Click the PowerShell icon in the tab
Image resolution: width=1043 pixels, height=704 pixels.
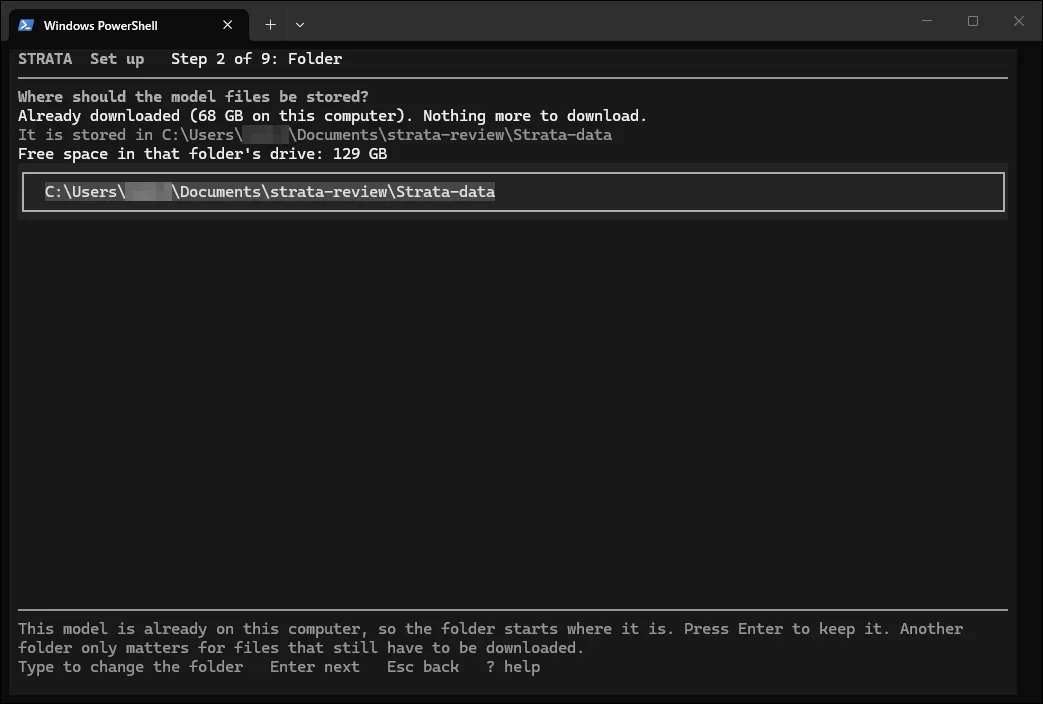(26, 25)
